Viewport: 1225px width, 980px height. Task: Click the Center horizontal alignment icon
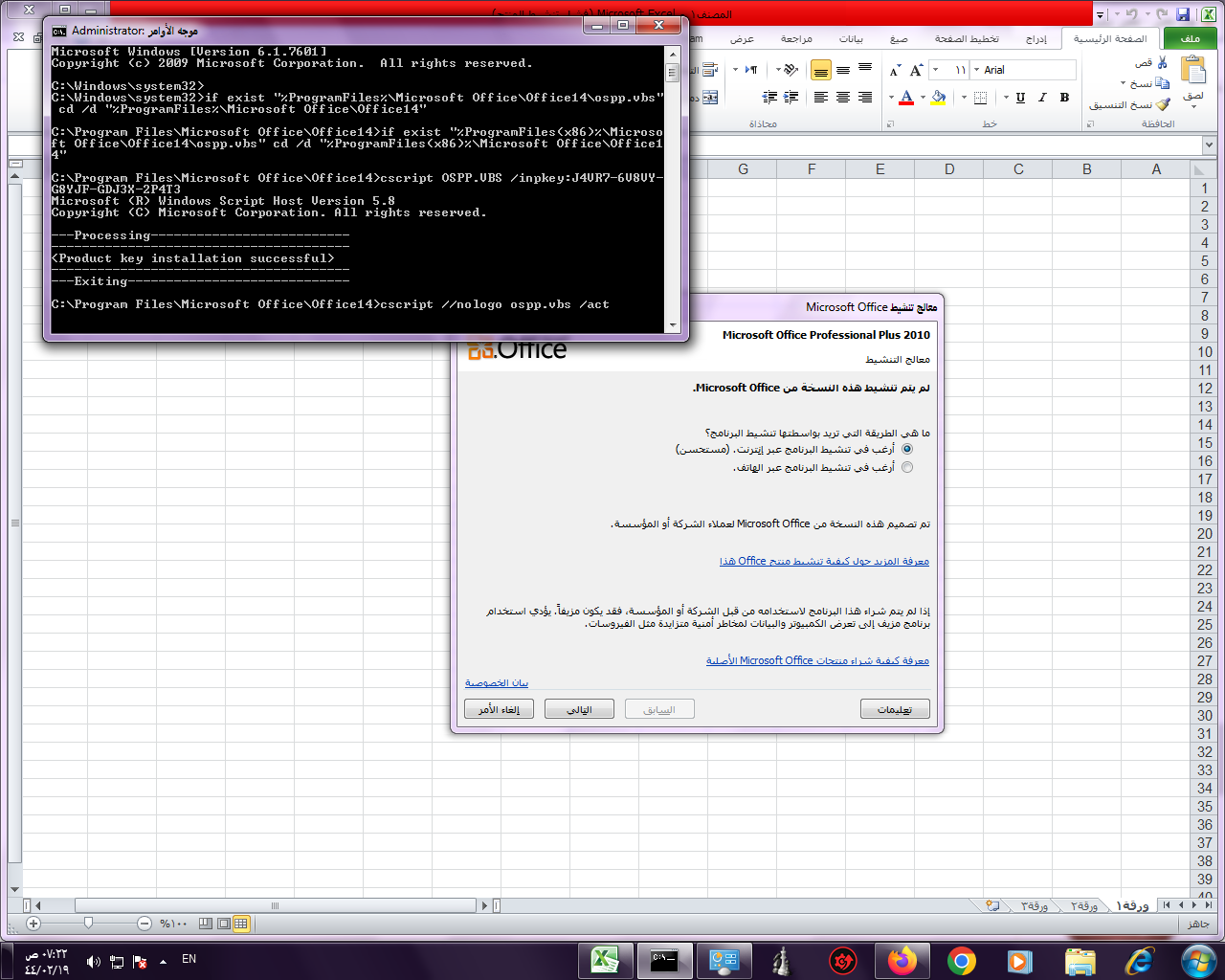point(843,98)
